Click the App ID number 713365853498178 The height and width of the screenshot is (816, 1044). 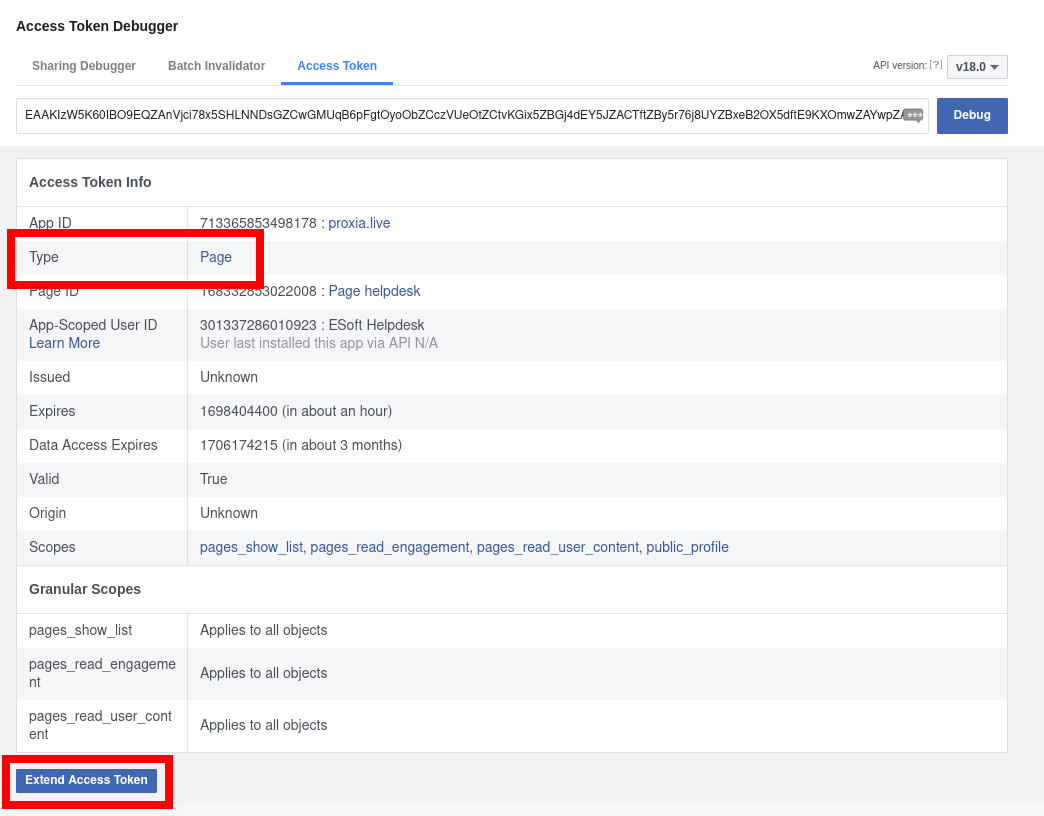[x=258, y=223]
